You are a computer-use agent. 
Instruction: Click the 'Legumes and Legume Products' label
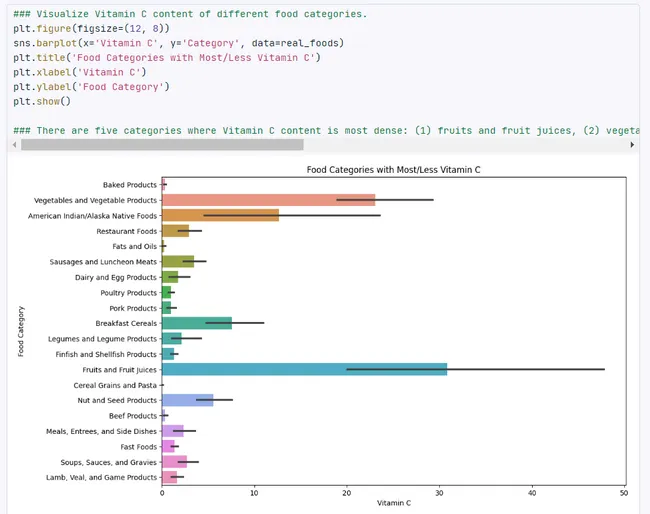click(x=102, y=339)
